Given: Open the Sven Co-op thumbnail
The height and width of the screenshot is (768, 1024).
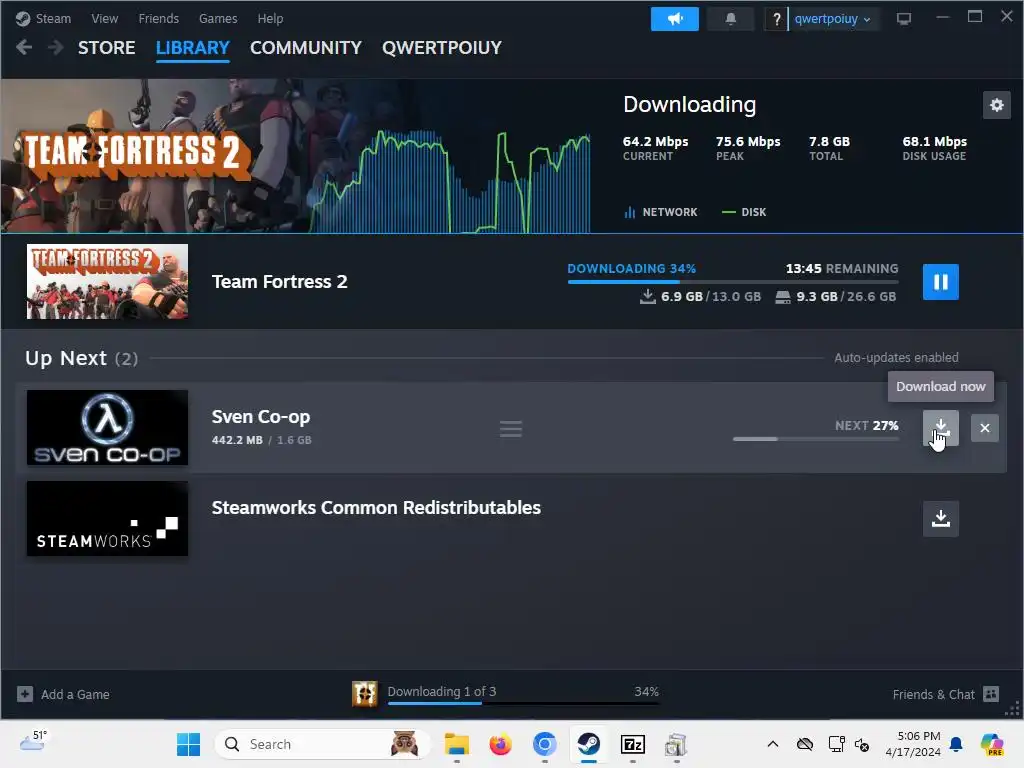Looking at the screenshot, I should 107,428.
